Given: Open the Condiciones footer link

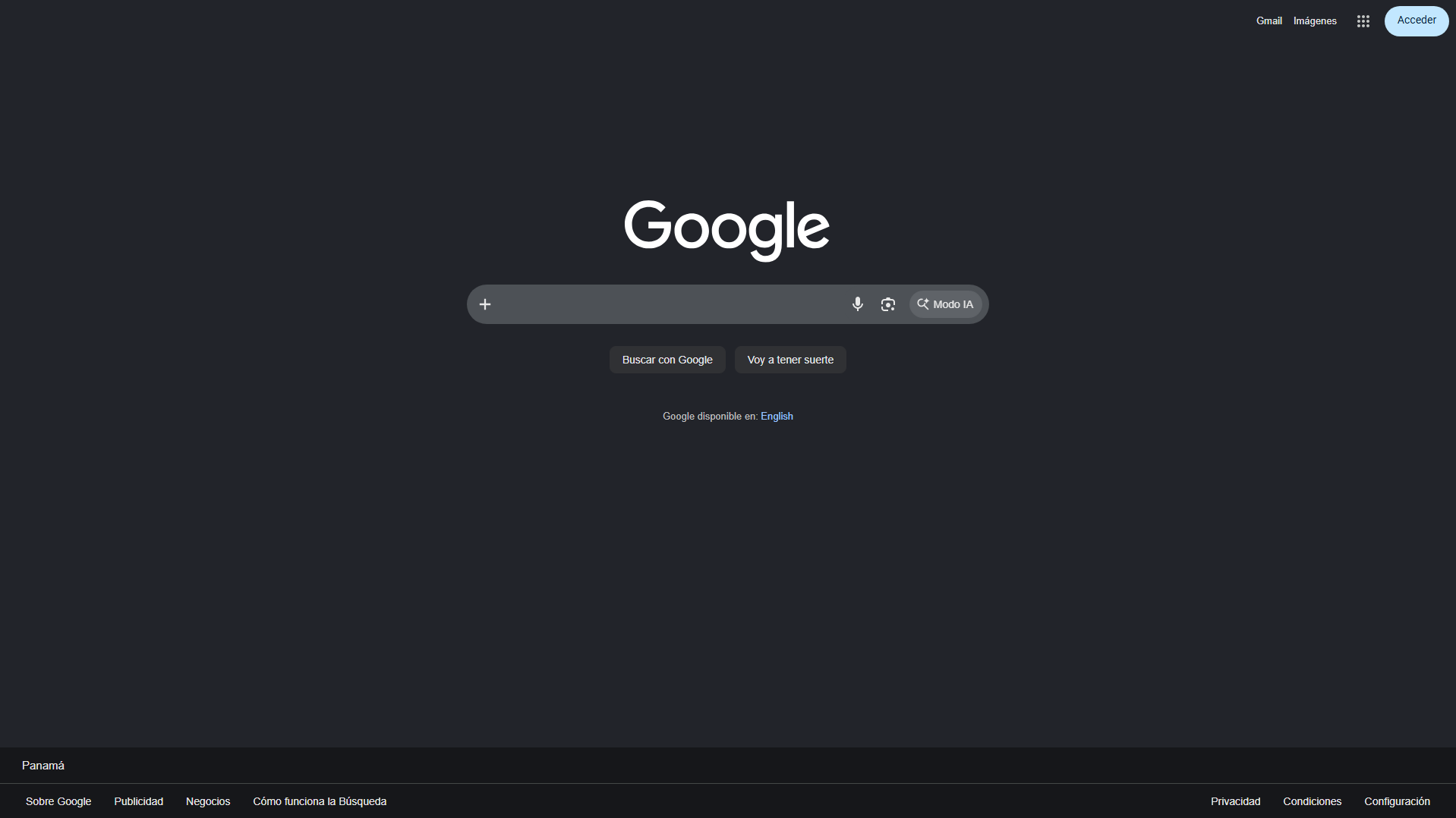Looking at the screenshot, I should pyautogui.click(x=1312, y=801).
